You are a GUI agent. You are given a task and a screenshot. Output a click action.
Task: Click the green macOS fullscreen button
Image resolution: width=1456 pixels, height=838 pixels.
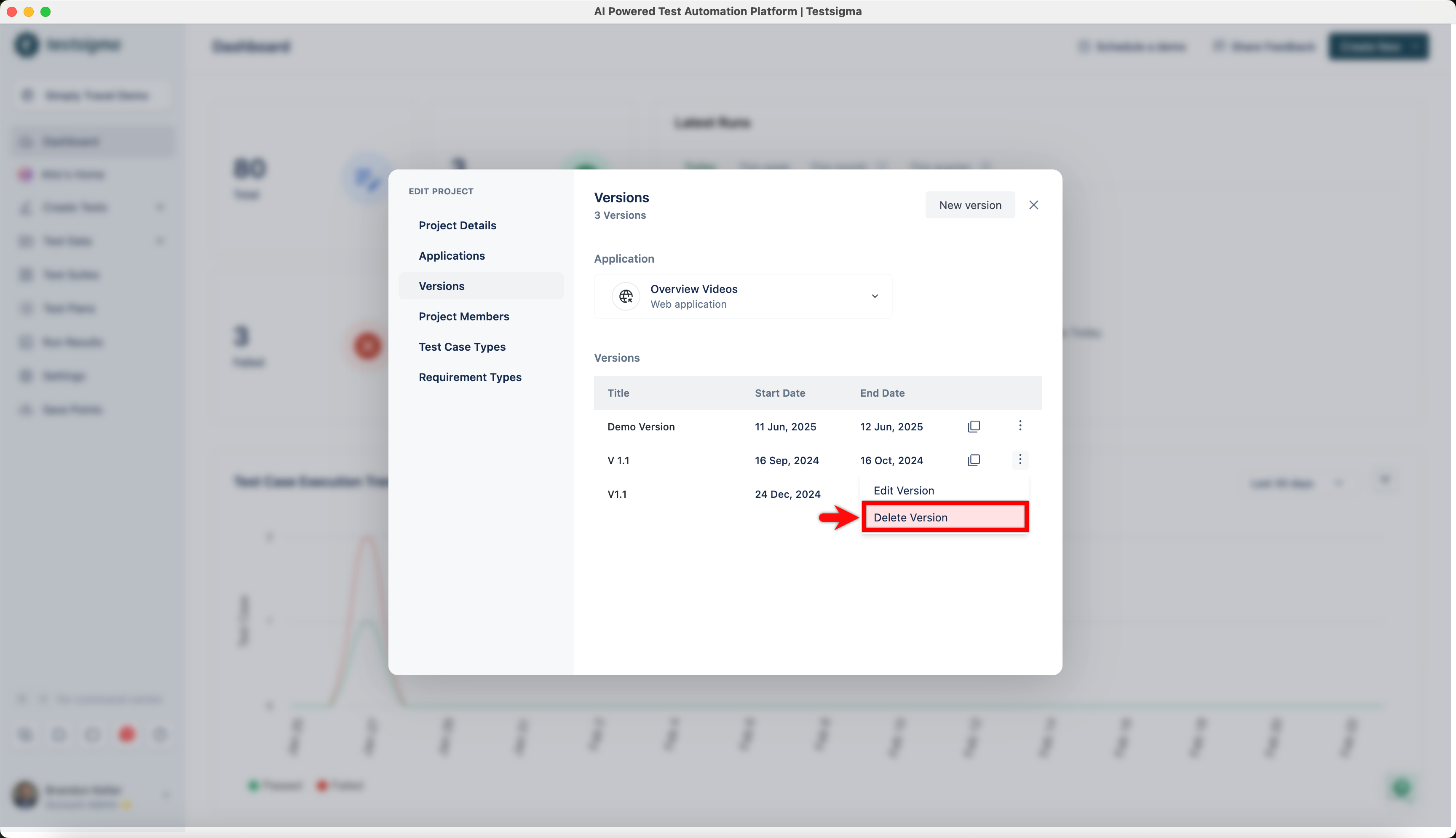[45, 11]
